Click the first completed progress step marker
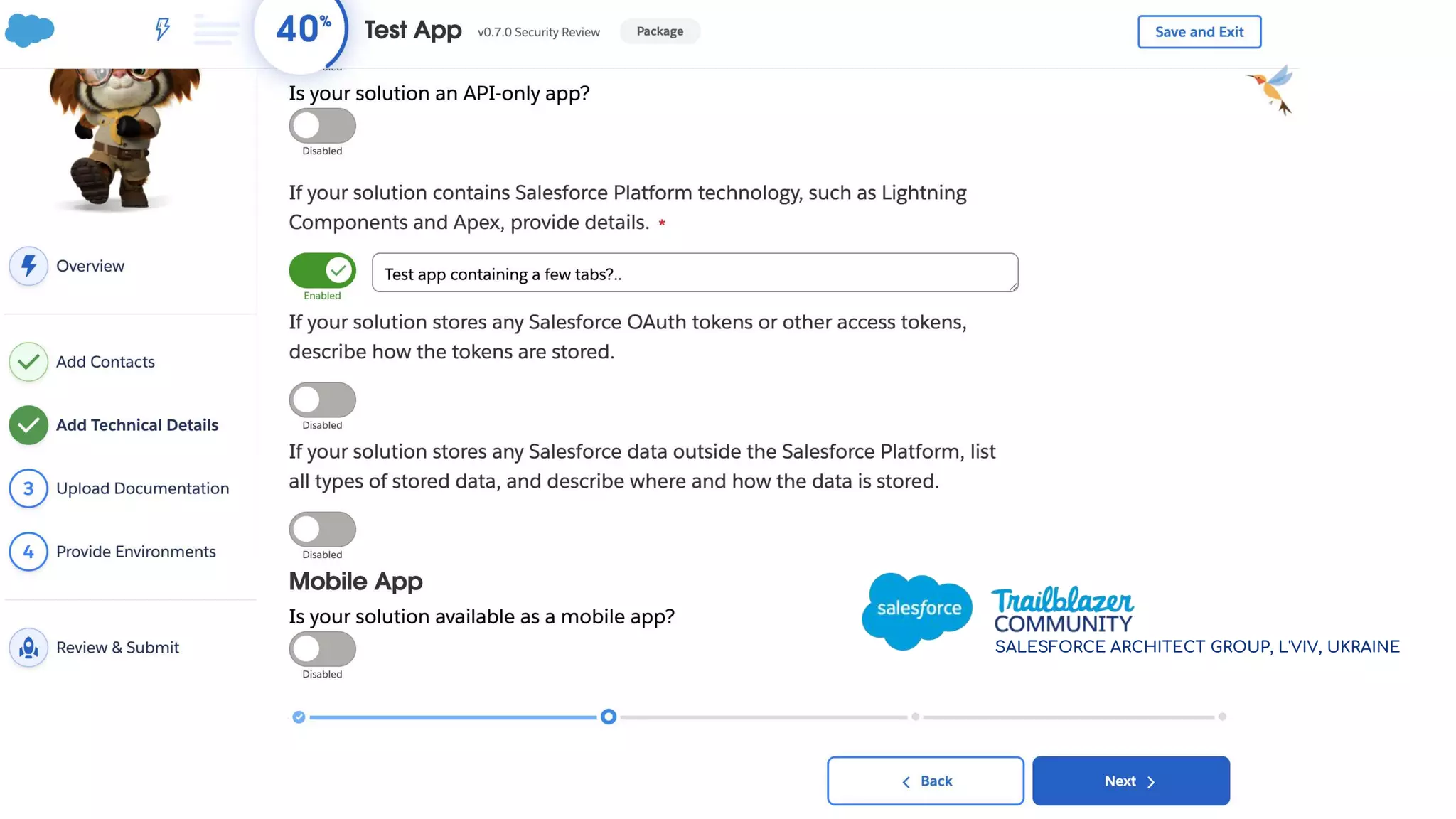The width and height of the screenshot is (1456, 819). 299,717
